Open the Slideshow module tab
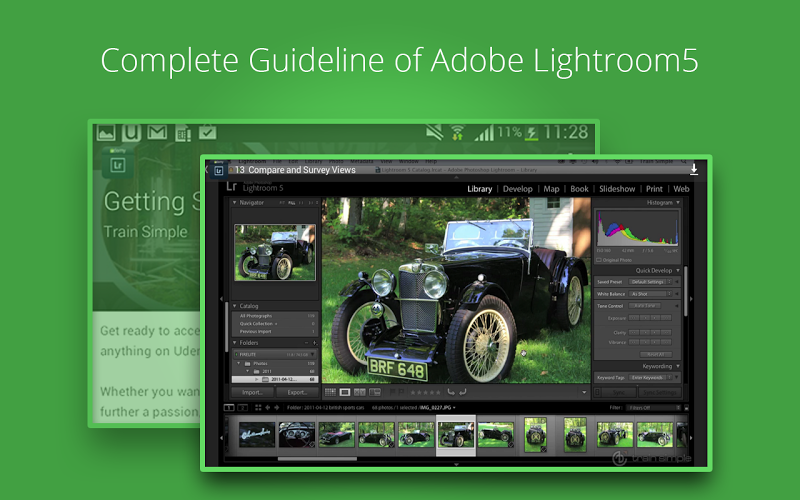This screenshot has width=800, height=500. [x=616, y=188]
